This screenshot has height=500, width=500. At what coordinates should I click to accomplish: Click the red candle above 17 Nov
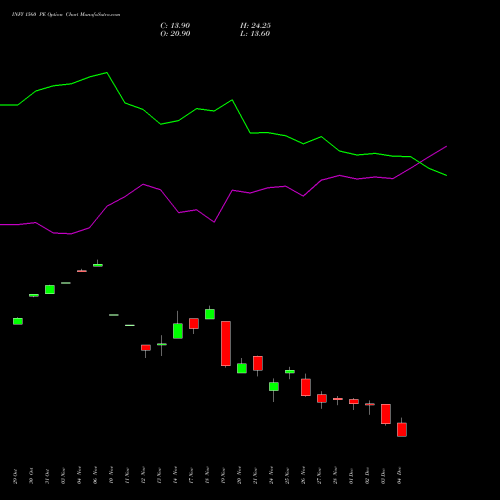point(194,324)
